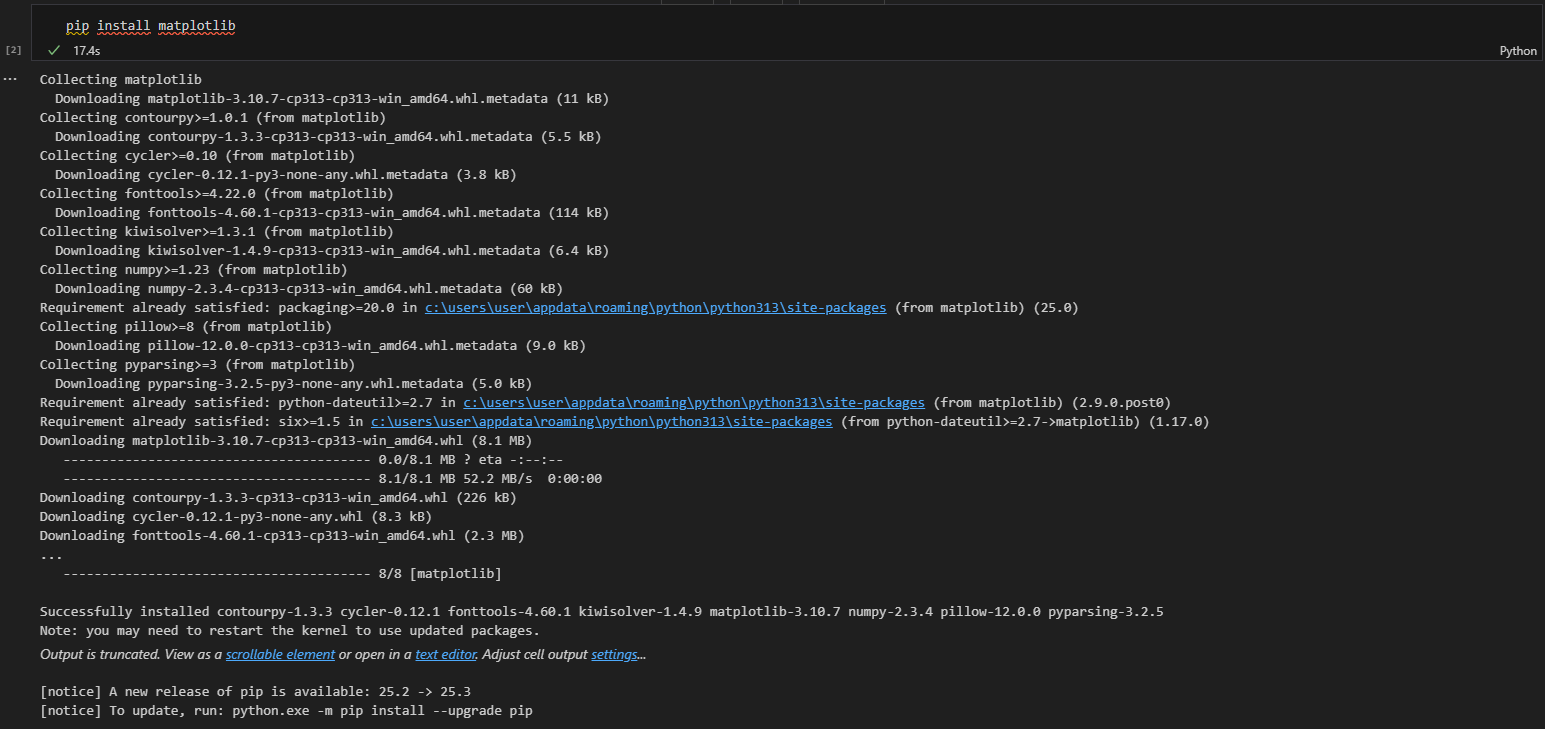View output as a 'scrollable element' link
1545x729 pixels.
pyautogui.click(x=280, y=655)
